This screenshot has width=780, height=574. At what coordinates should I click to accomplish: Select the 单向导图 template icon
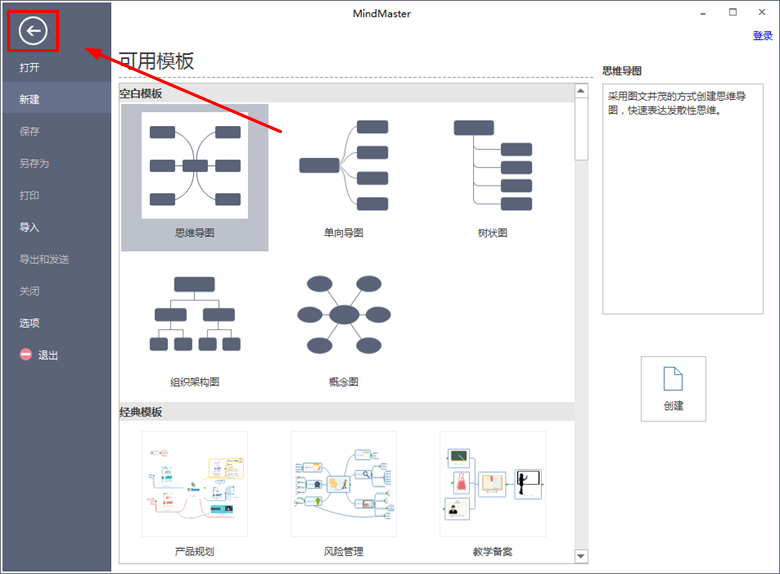click(344, 165)
